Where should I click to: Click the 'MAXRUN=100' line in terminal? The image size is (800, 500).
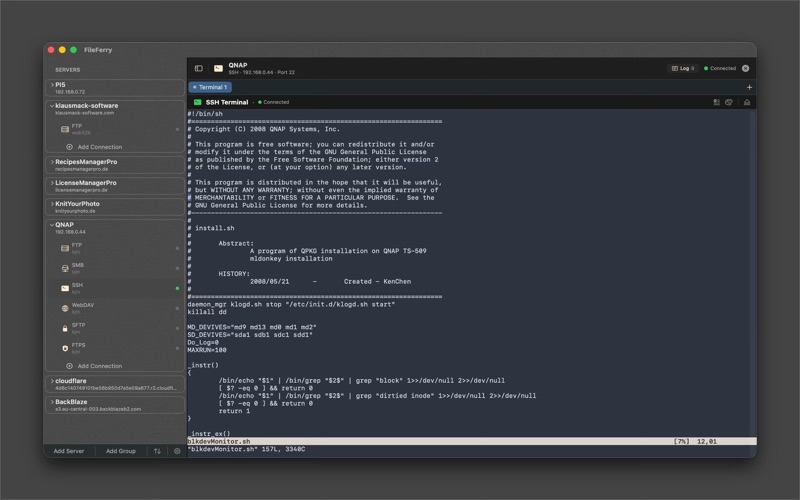[x=207, y=350]
